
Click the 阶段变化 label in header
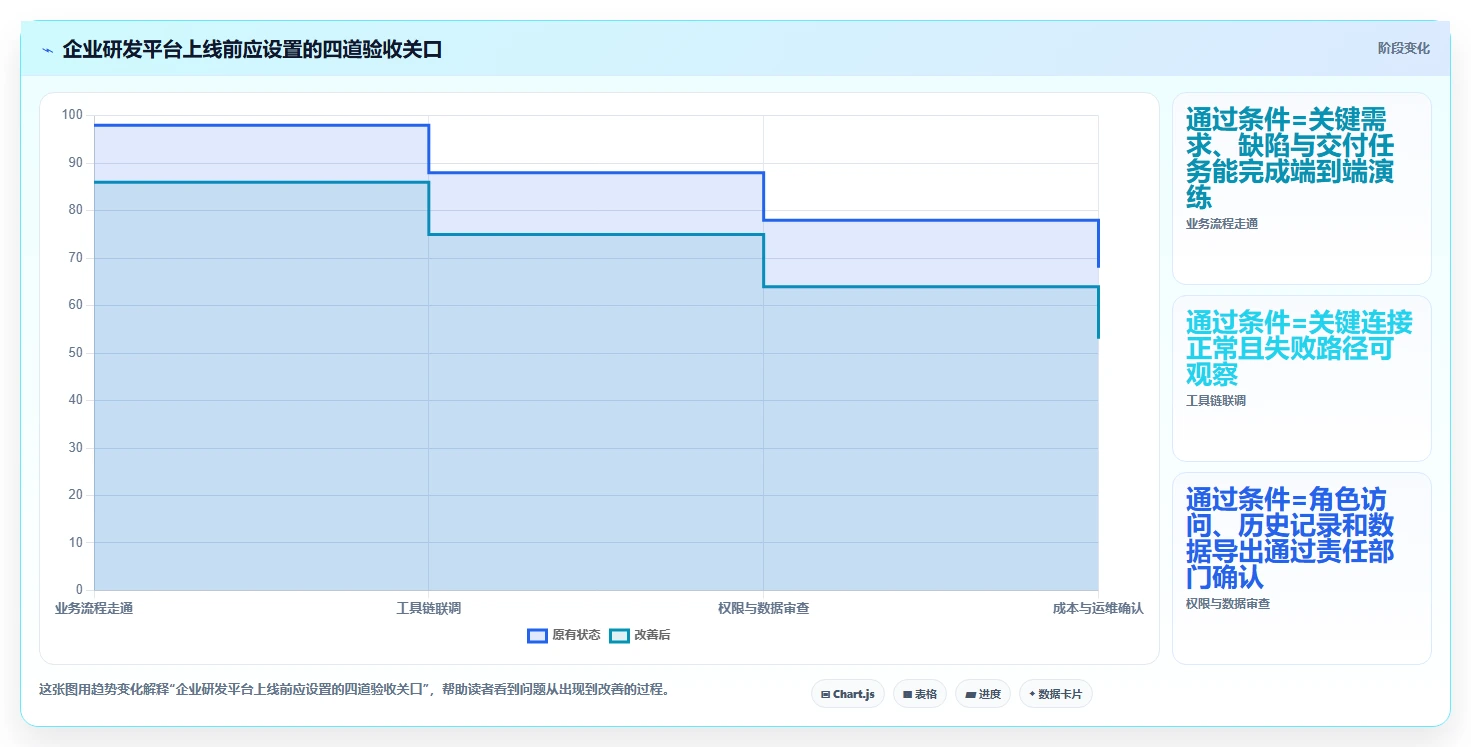(1403, 48)
